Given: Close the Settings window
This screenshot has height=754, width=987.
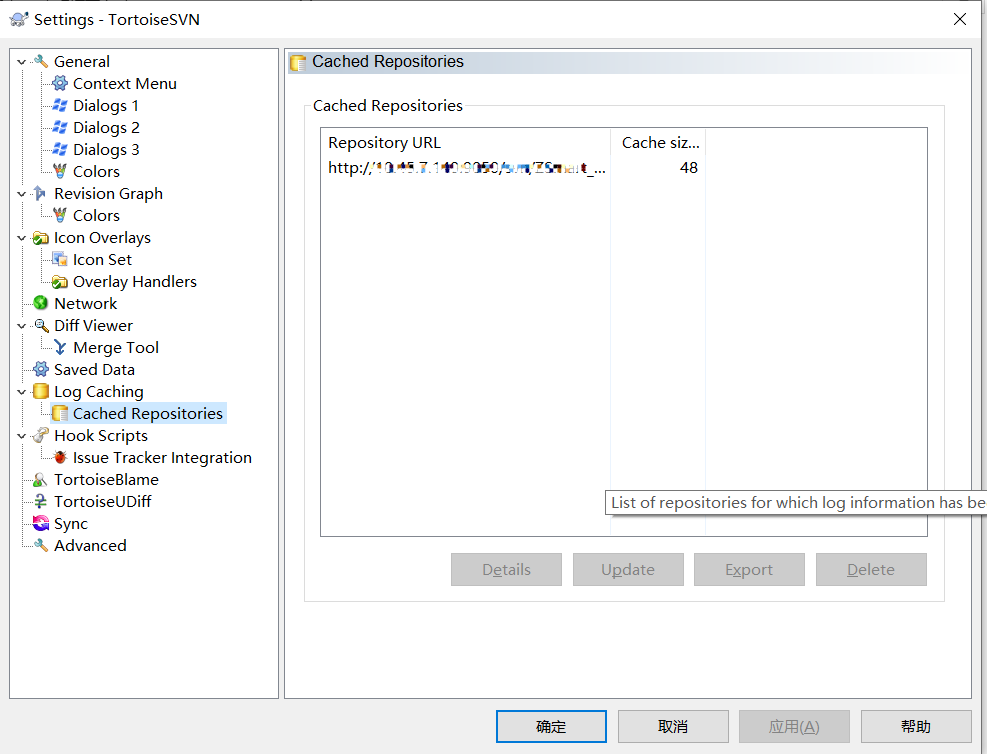Looking at the screenshot, I should coord(959,20).
